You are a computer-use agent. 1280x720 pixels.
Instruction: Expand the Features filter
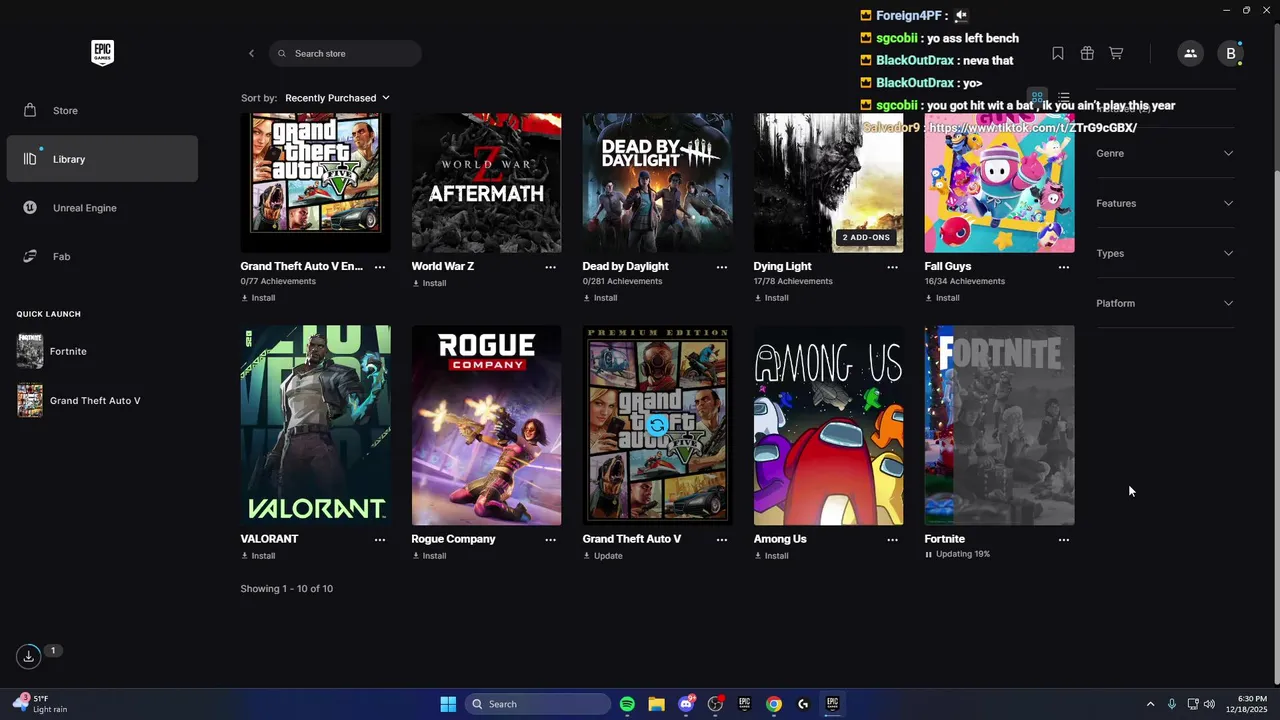(1165, 203)
